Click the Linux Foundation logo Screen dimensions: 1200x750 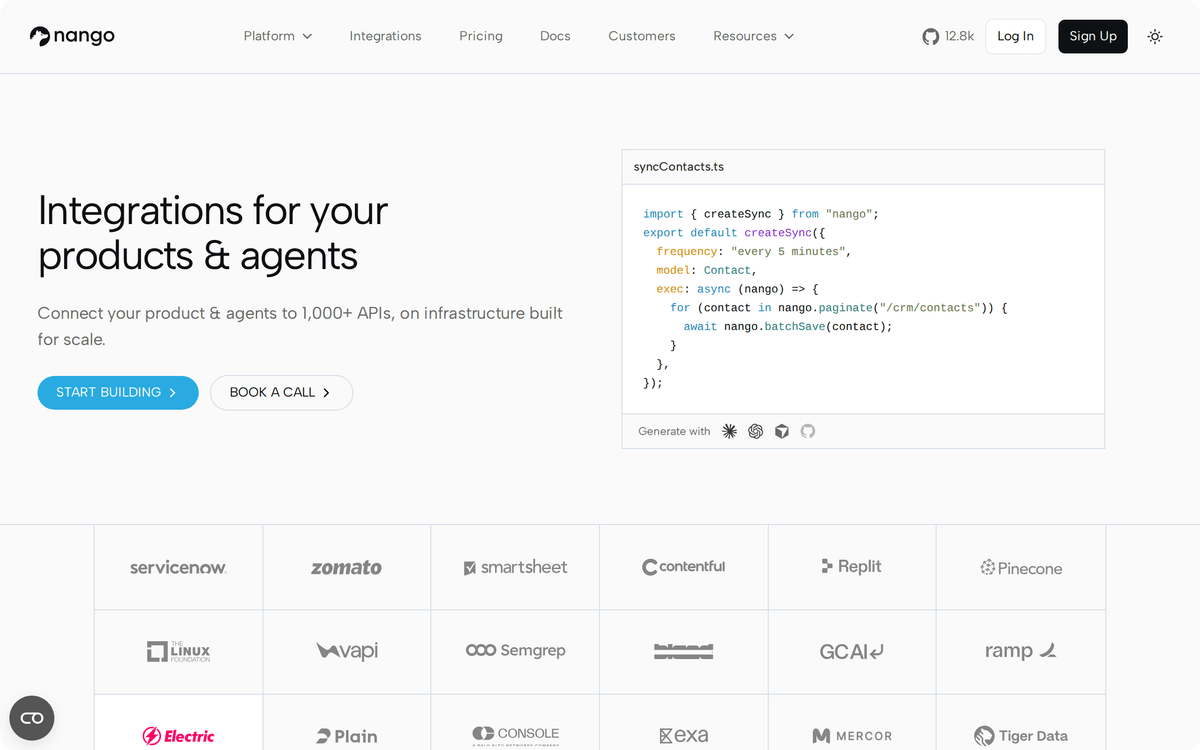[178, 652]
